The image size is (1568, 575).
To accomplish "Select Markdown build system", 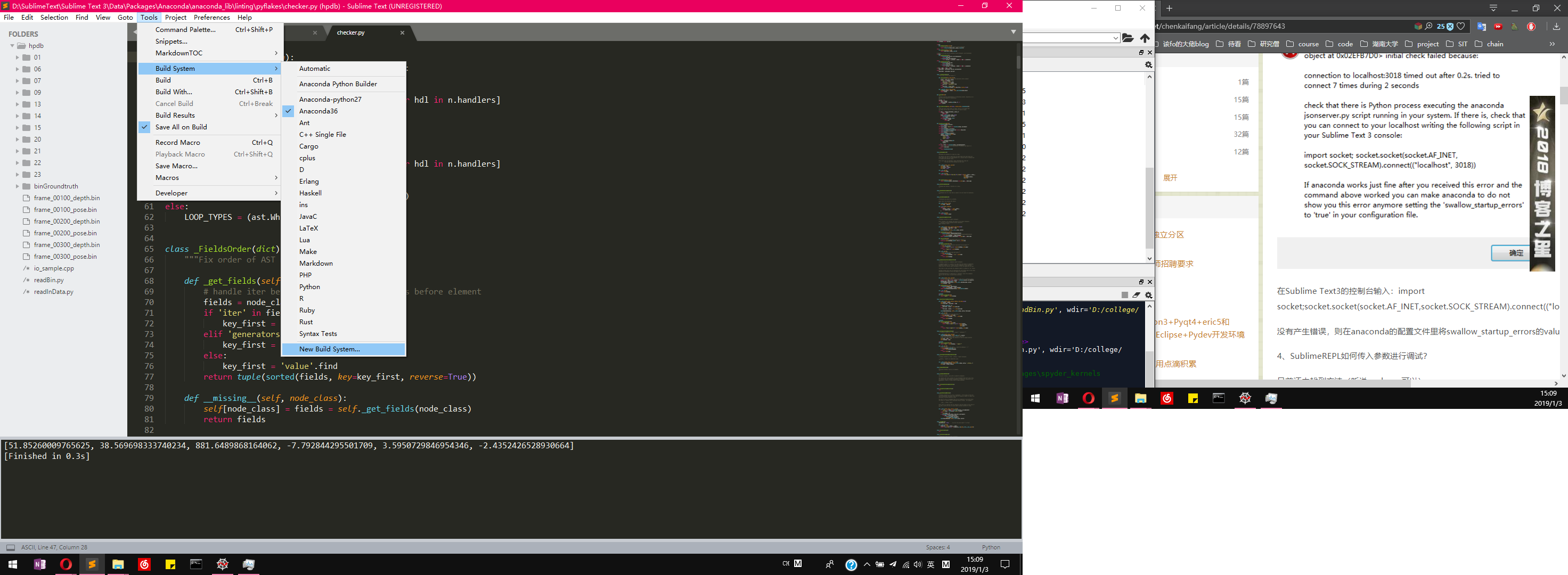I will click(x=344, y=264).
